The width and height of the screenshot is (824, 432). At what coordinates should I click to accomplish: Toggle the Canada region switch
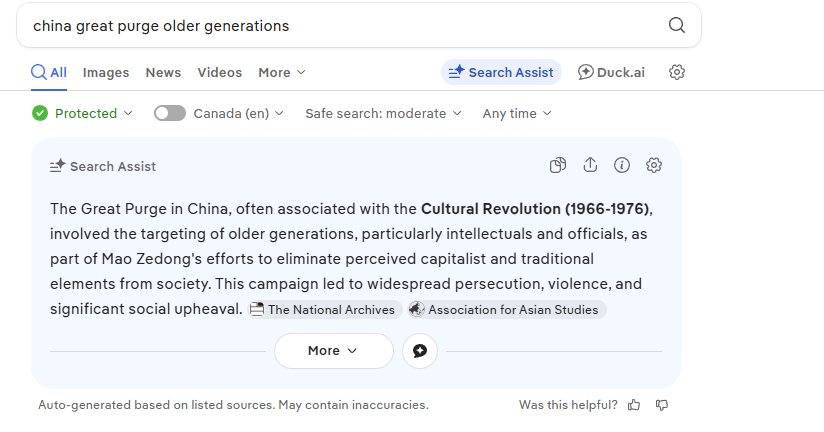click(170, 114)
